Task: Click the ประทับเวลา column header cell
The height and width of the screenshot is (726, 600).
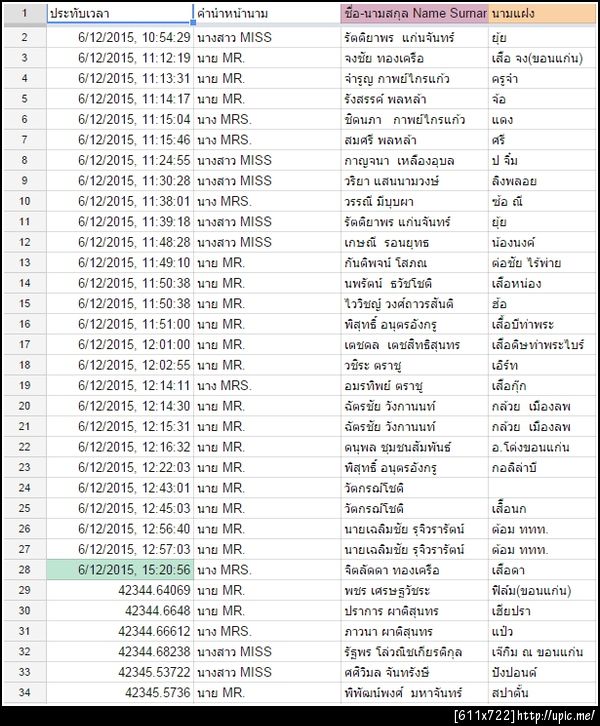Action: pos(119,13)
